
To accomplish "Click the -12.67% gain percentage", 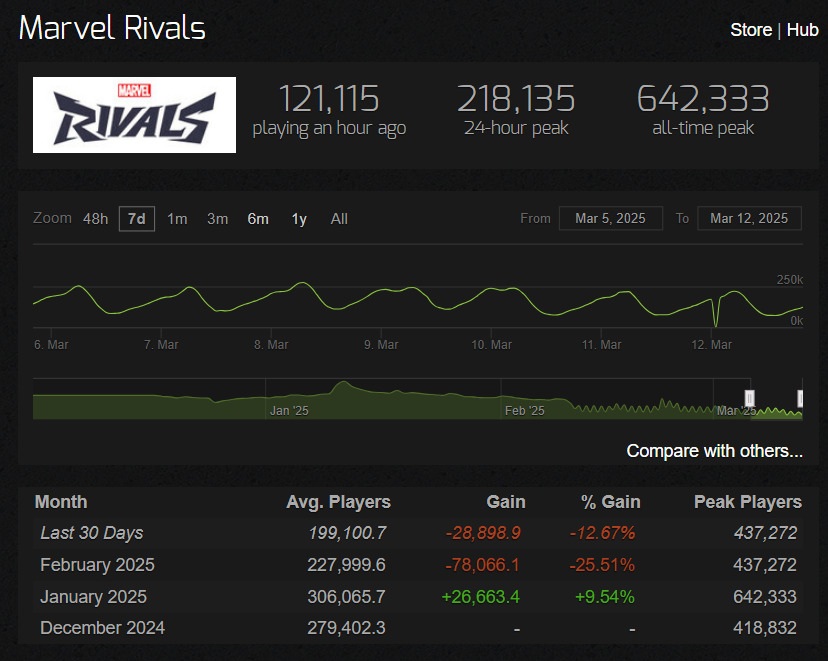I will (603, 533).
